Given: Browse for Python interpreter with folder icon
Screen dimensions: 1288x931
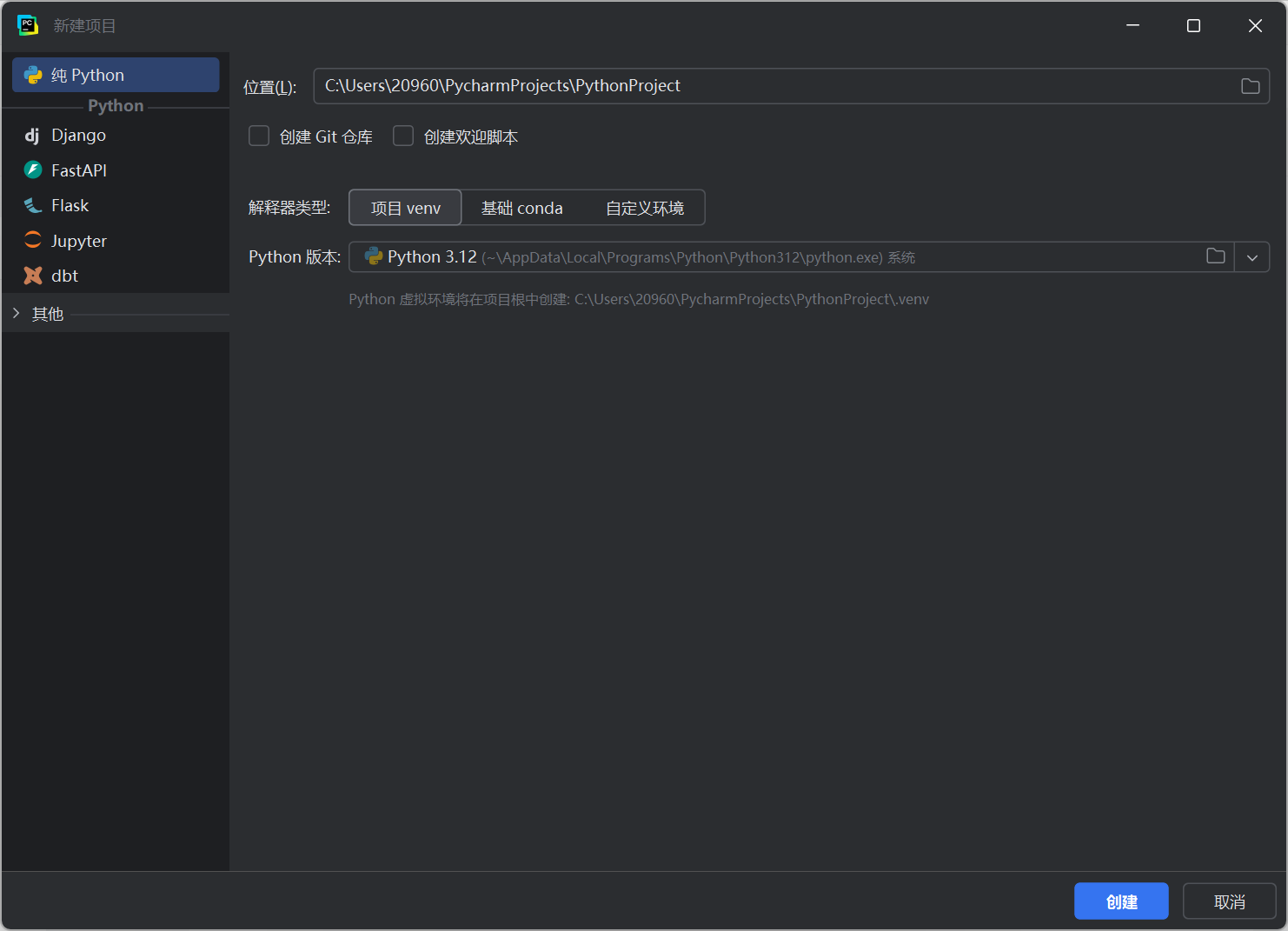Looking at the screenshot, I should (x=1216, y=256).
